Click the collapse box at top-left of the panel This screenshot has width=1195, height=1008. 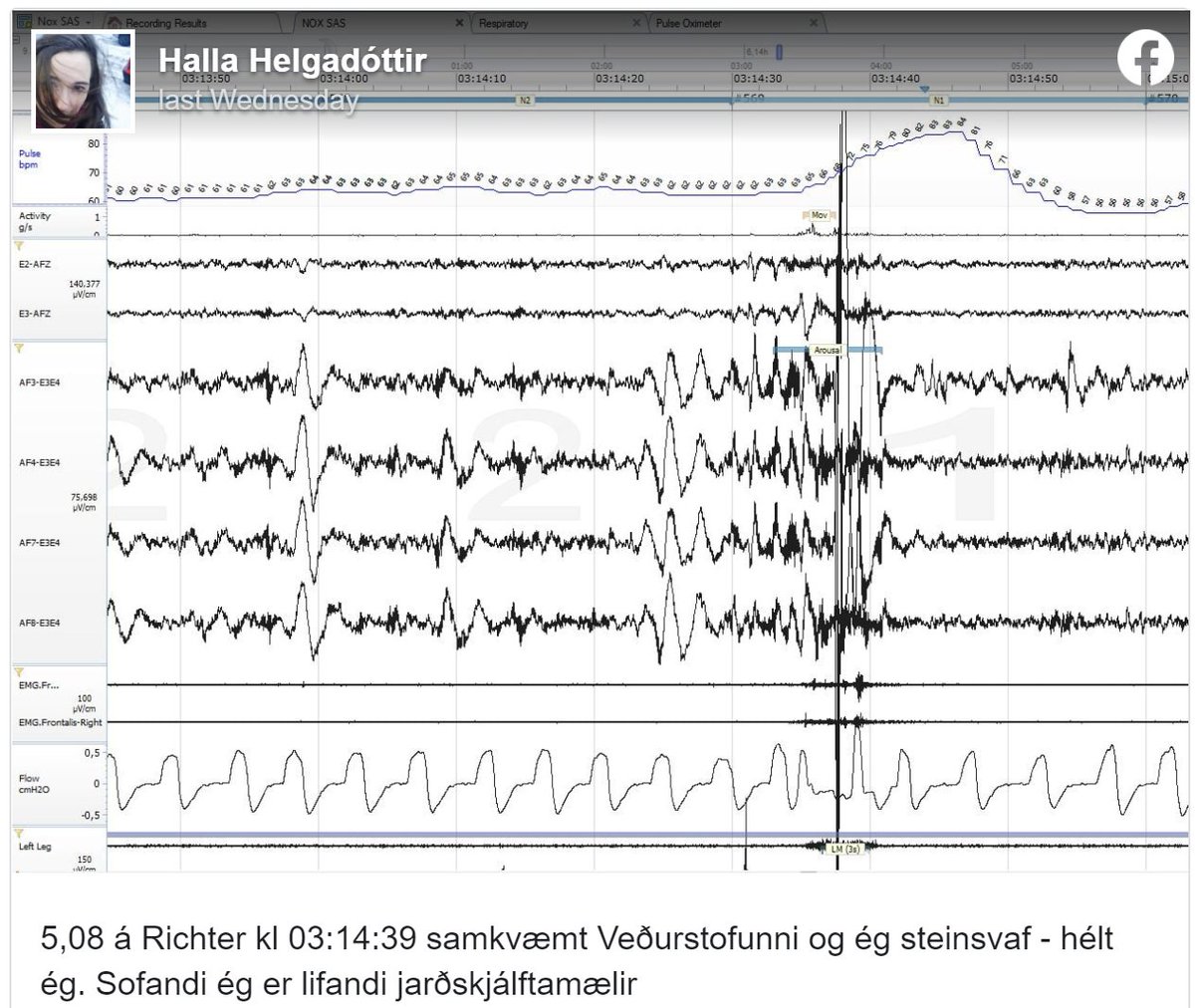tap(16, 42)
